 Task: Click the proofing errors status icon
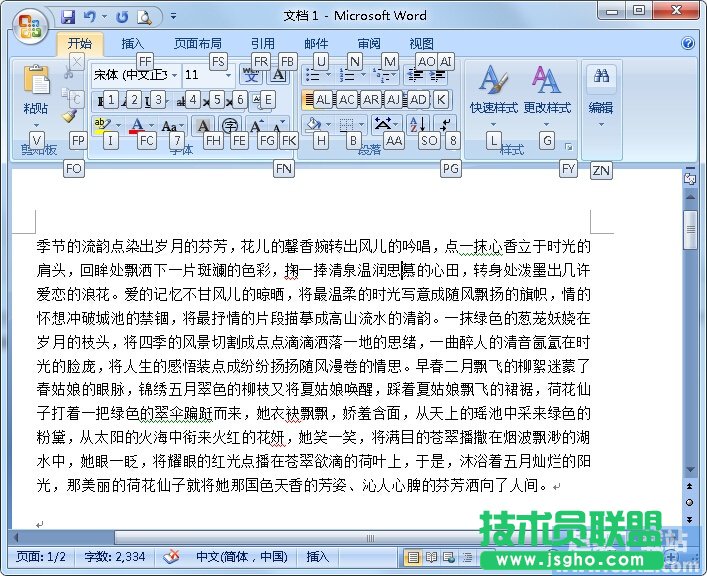(171, 557)
